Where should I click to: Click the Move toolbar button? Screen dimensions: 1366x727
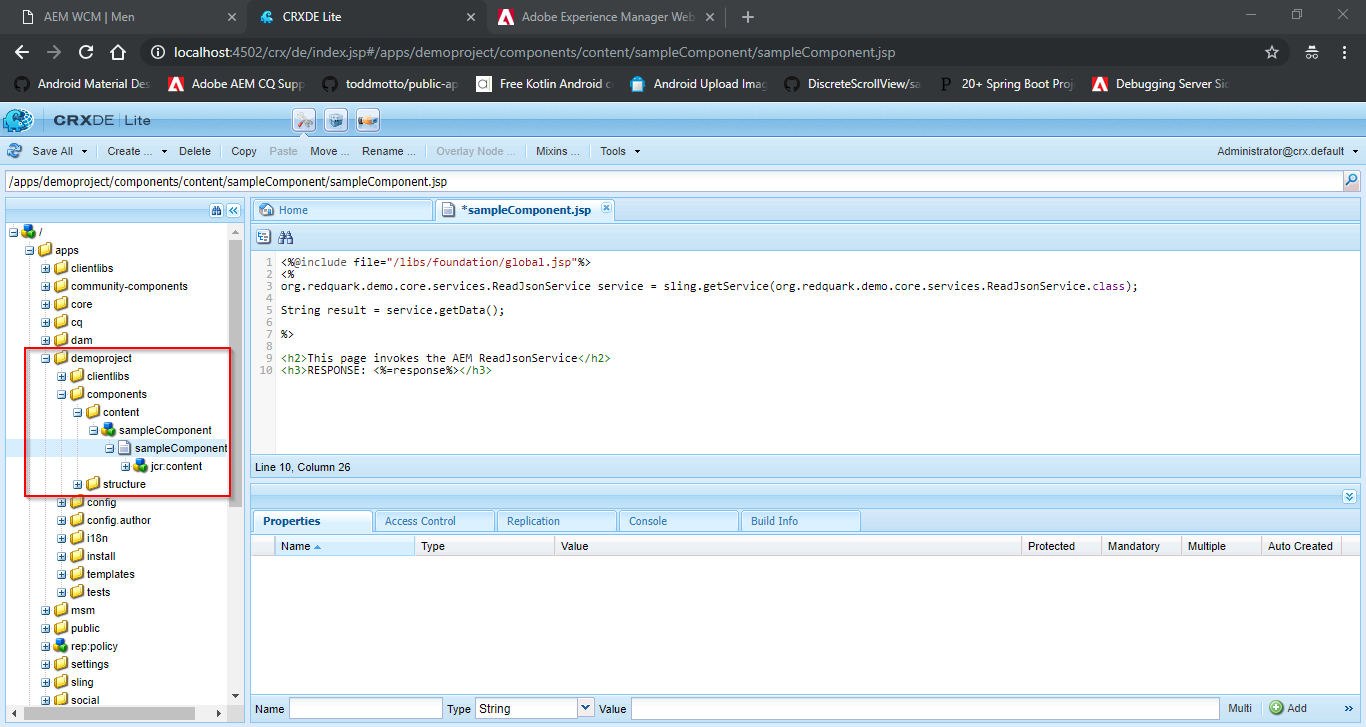point(329,151)
